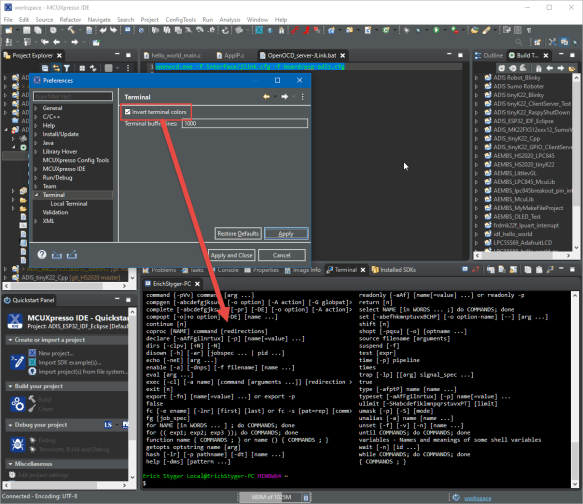Image resolution: width=583 pixels, height=504 pixels.
Task: Run garbage collector trash icon
Action: pos(306,497)
